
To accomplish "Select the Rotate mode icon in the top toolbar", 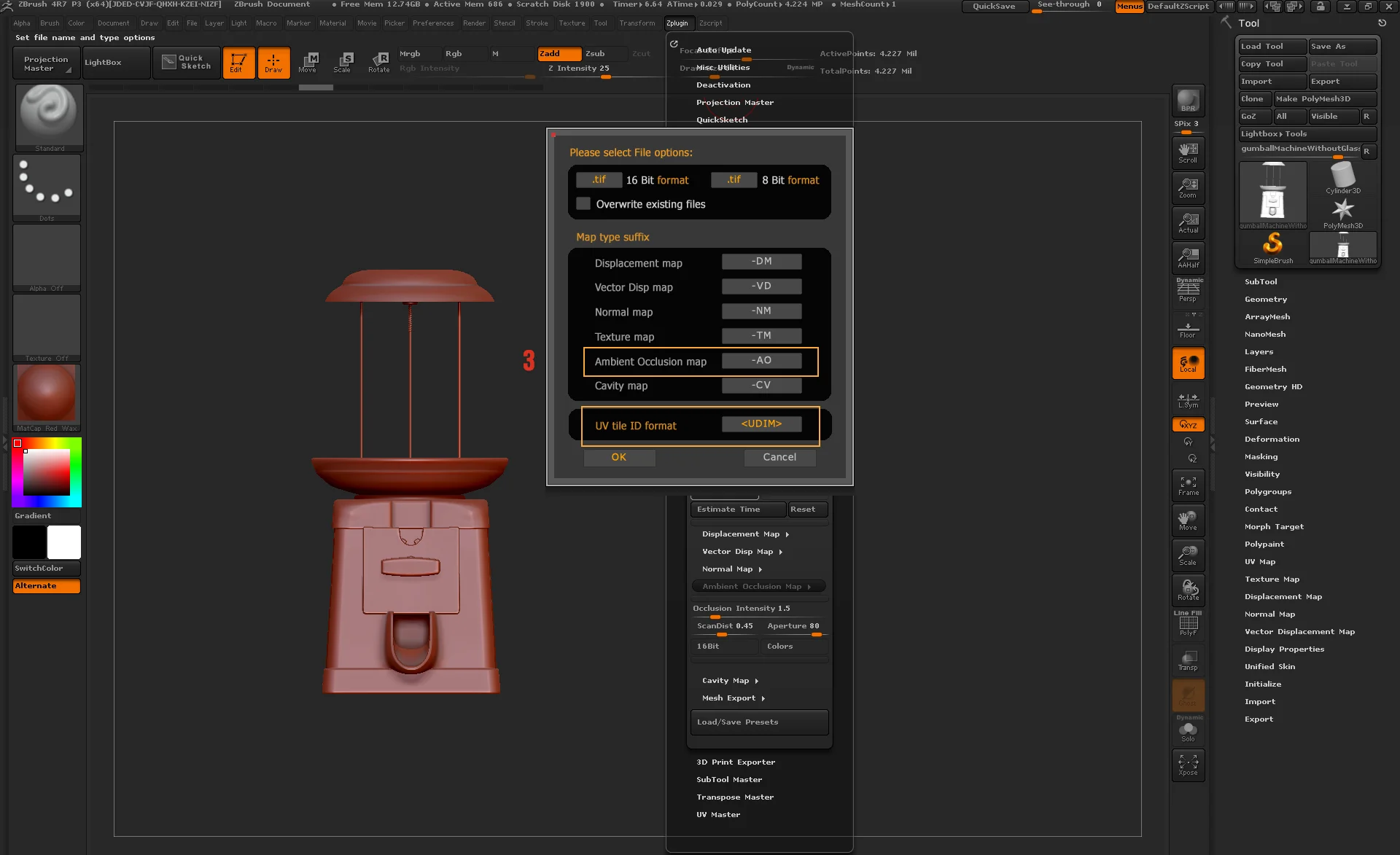I will tap(378, 63).
